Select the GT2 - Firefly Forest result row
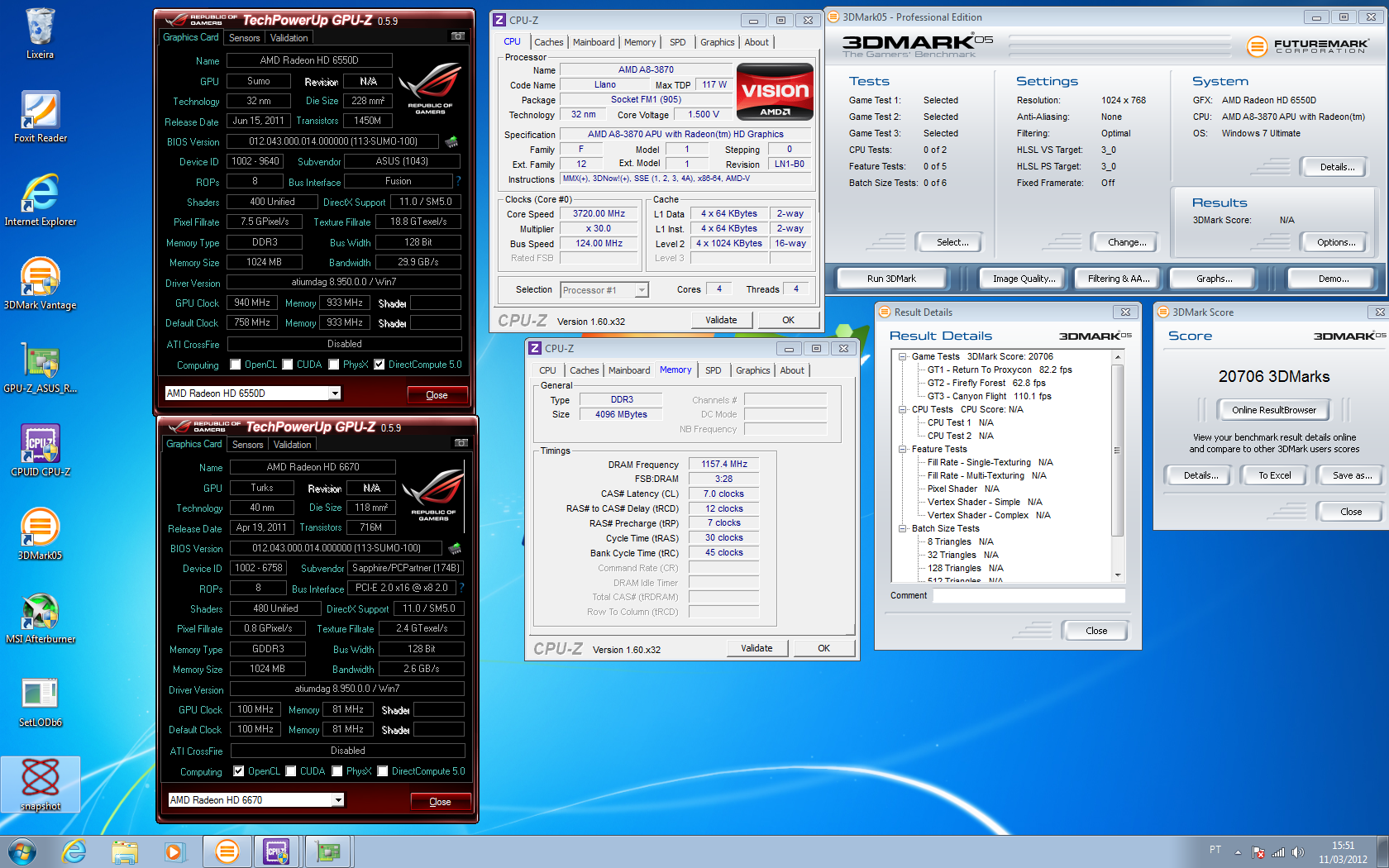 (986, 384)
